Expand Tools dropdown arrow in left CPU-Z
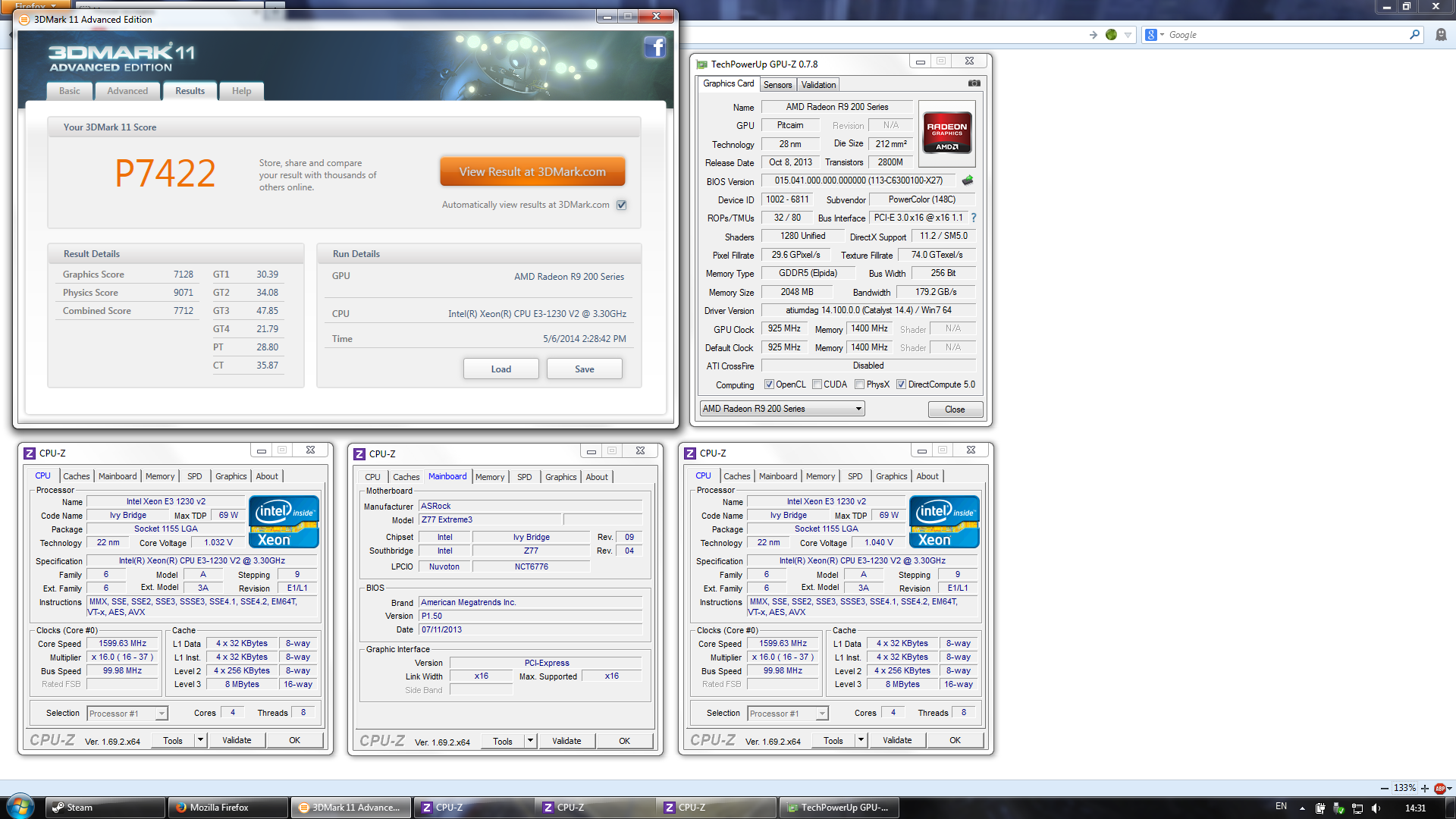Image resolution: width=1456 pixels, height=819 pixels. coord(200,740)
